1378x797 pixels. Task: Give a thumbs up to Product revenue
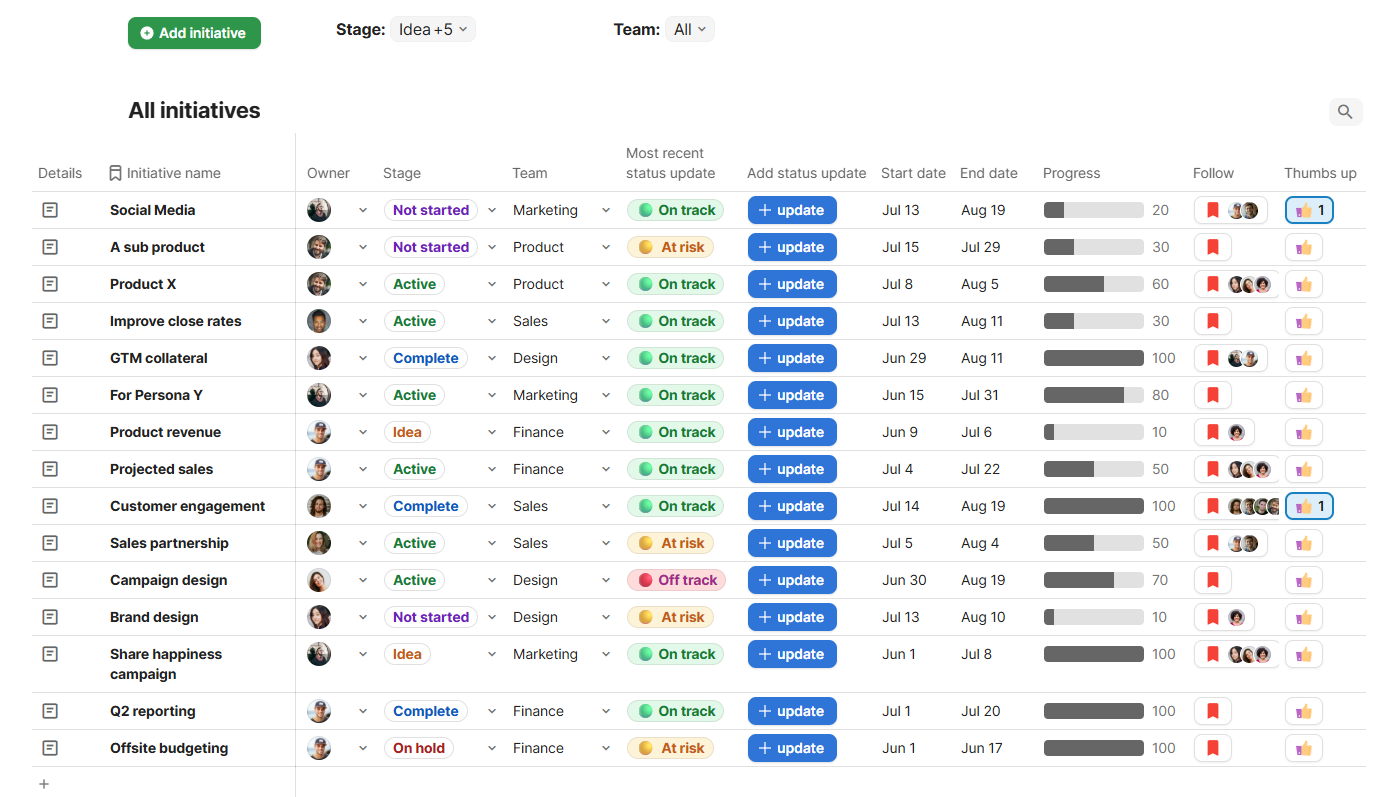pos(1303,431)
